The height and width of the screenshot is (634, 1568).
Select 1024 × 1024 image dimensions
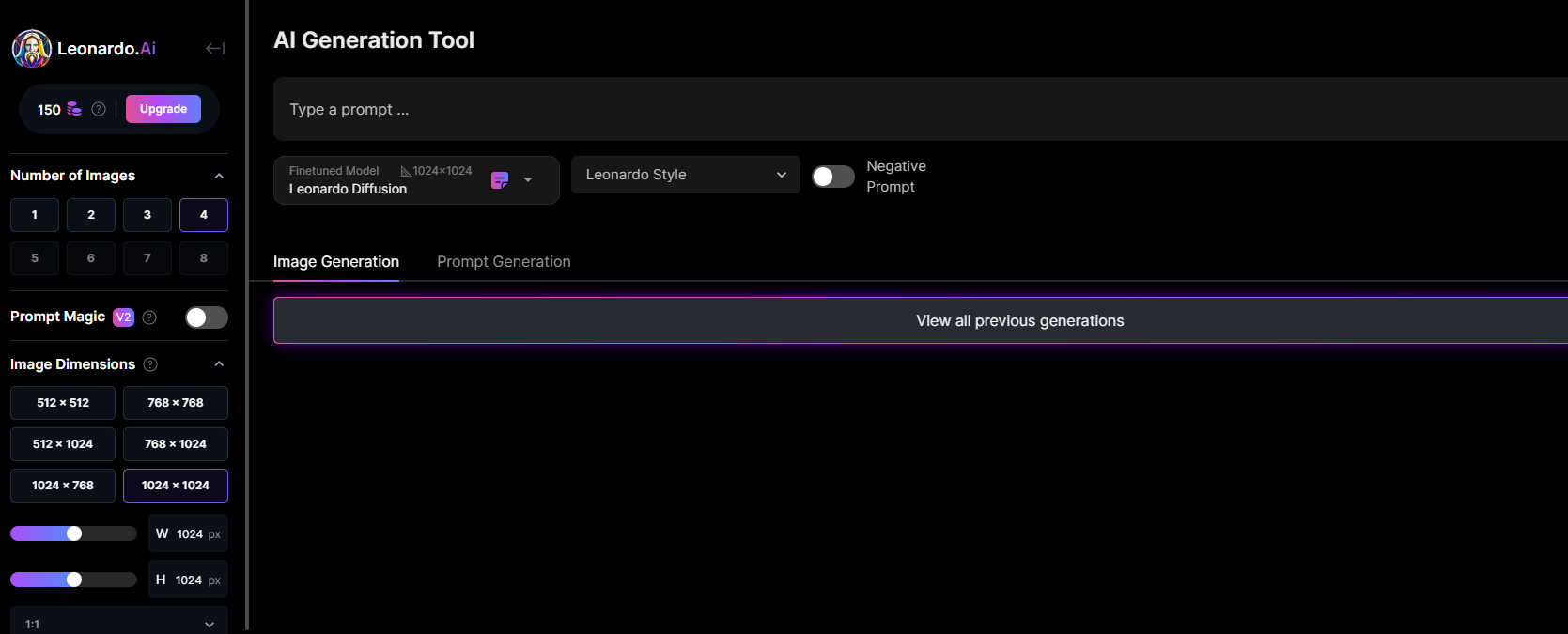point(176,486)
